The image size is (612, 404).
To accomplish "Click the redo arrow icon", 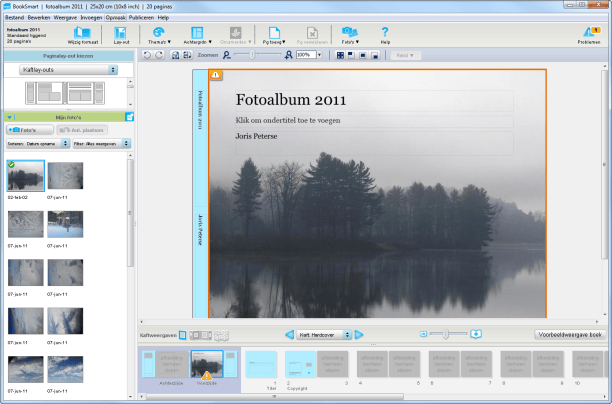I will [159, 55].
